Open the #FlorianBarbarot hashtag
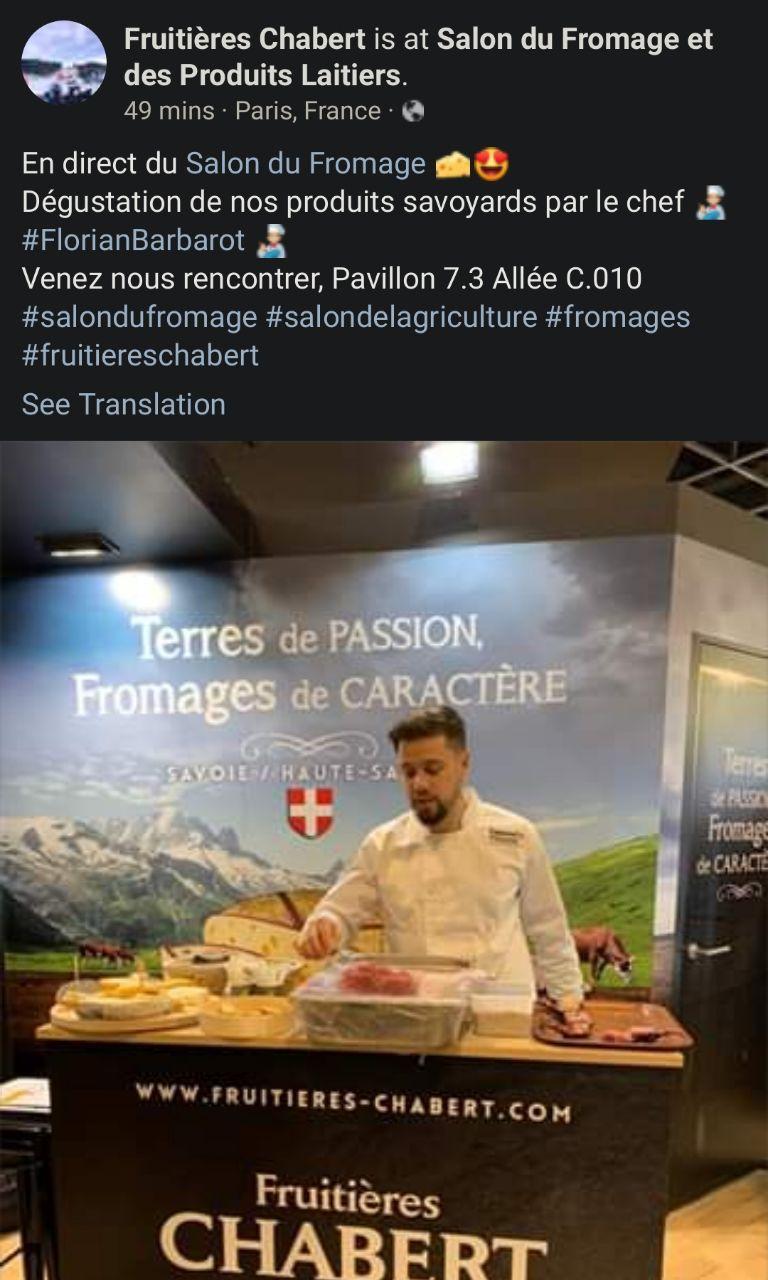Screen dimensions: 768x1280 (133, 241)
